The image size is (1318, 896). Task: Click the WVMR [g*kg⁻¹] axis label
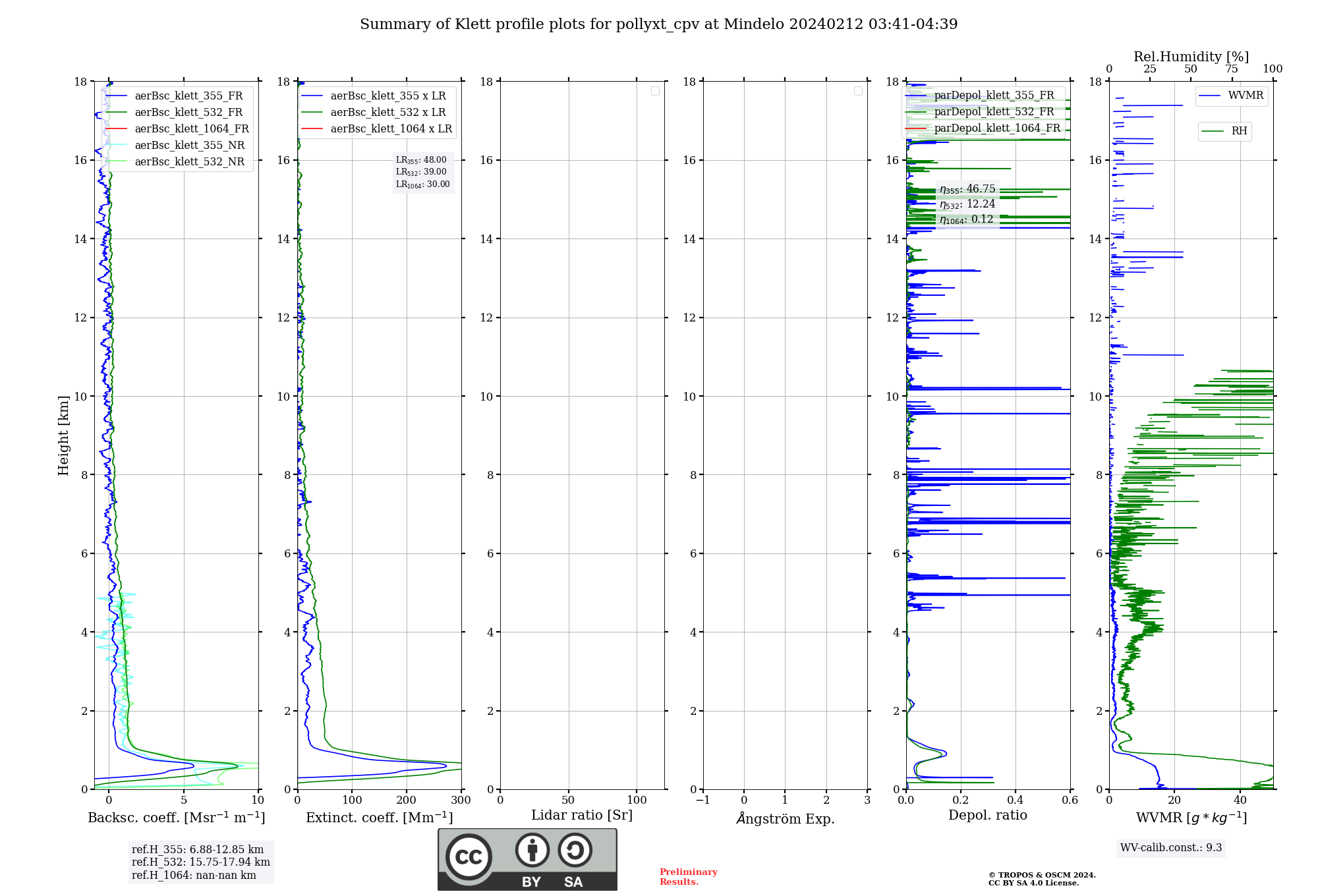pyautogui.click(x=1191, y=818)
